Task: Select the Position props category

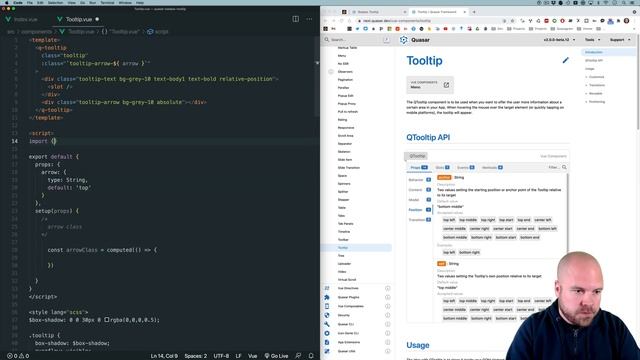Action: [419, 210]
